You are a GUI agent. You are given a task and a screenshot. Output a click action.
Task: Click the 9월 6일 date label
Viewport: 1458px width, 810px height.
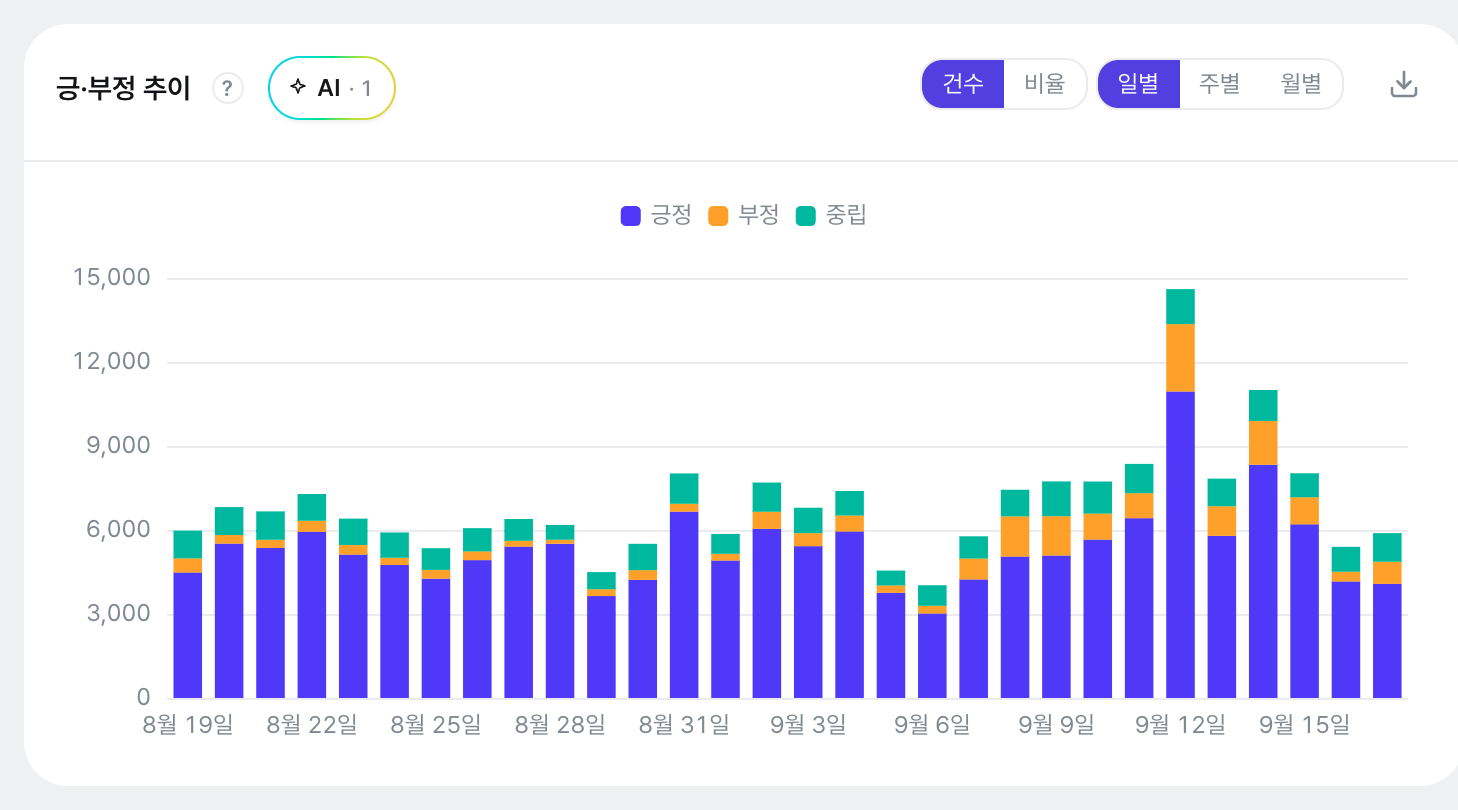coord(932,725)
